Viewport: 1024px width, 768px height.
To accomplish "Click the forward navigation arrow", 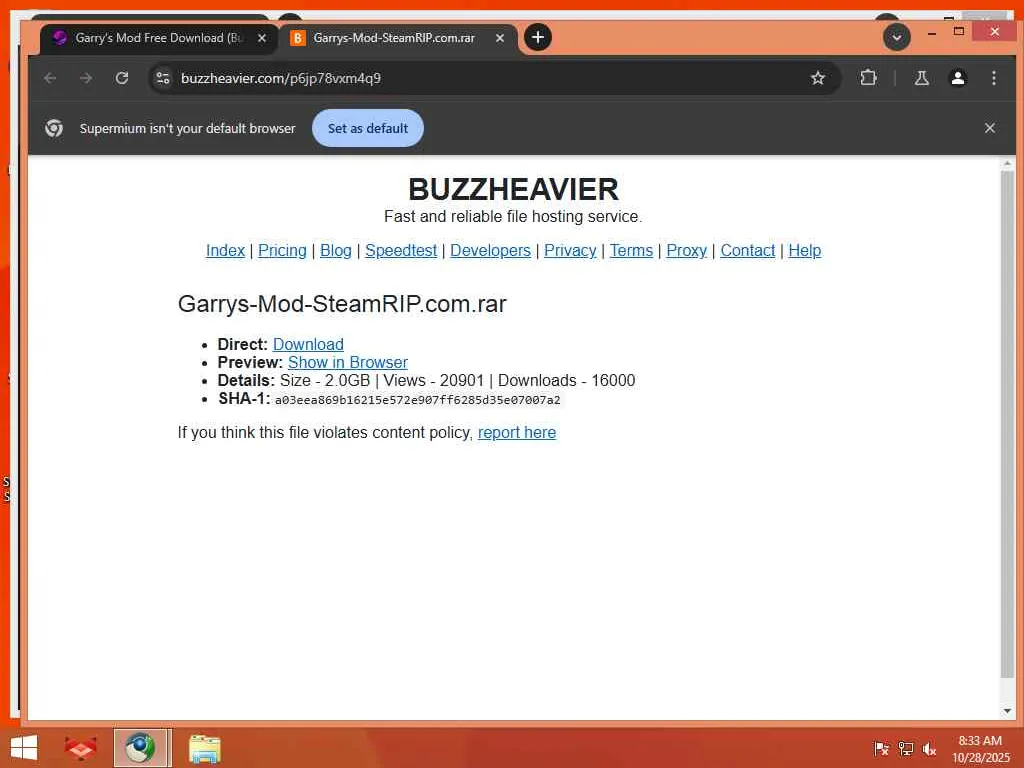I will [86, 78].
